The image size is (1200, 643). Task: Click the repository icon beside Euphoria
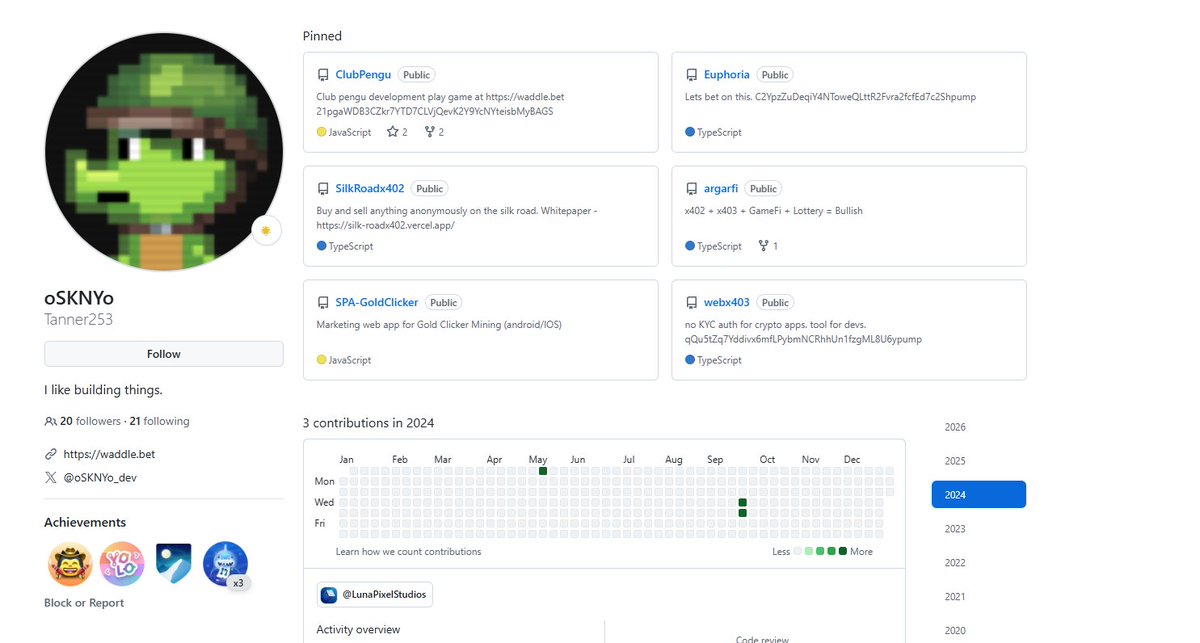click(x=691, y=75)
